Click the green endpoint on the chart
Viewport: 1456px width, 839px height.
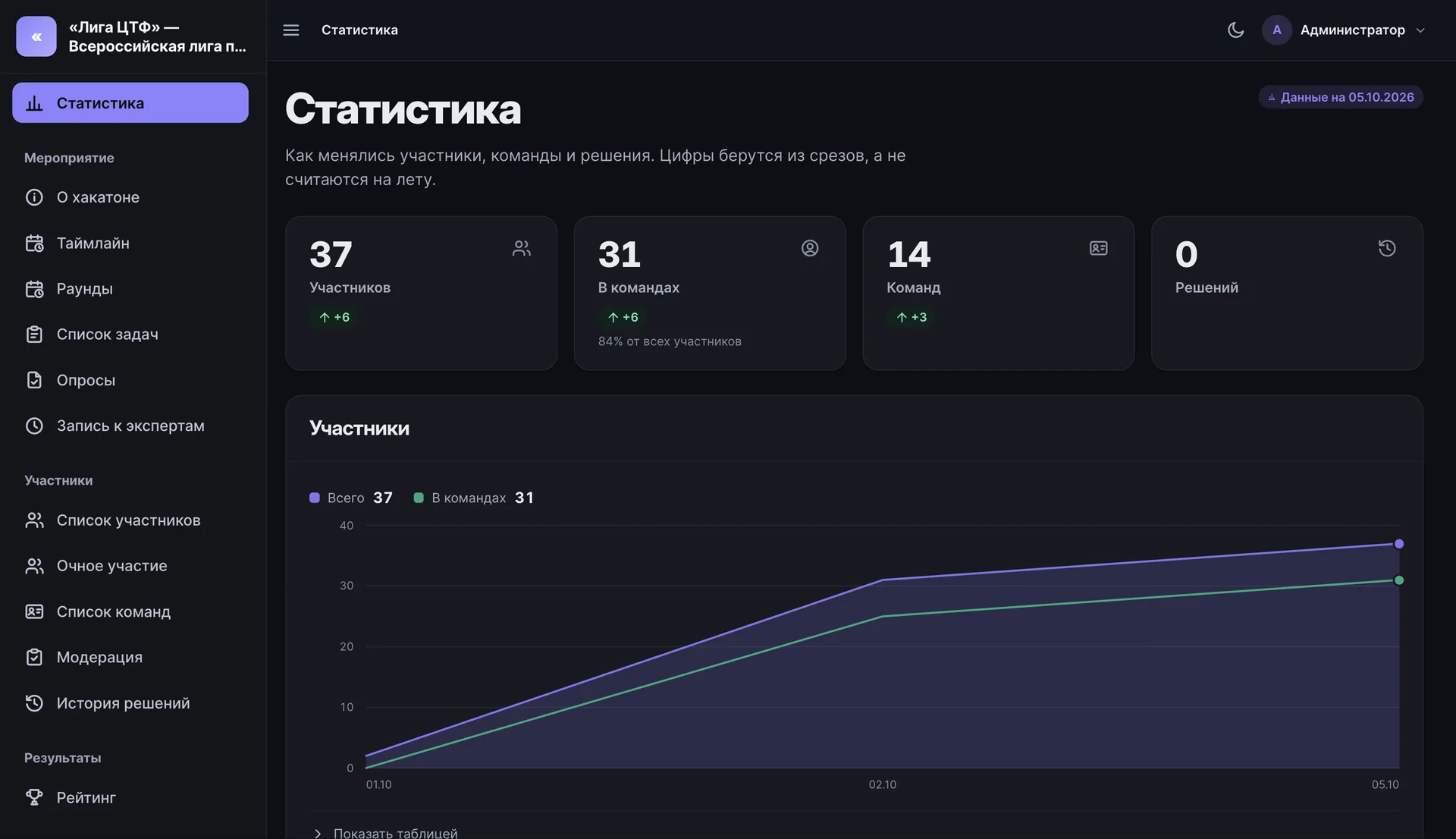pos(1399,580)
